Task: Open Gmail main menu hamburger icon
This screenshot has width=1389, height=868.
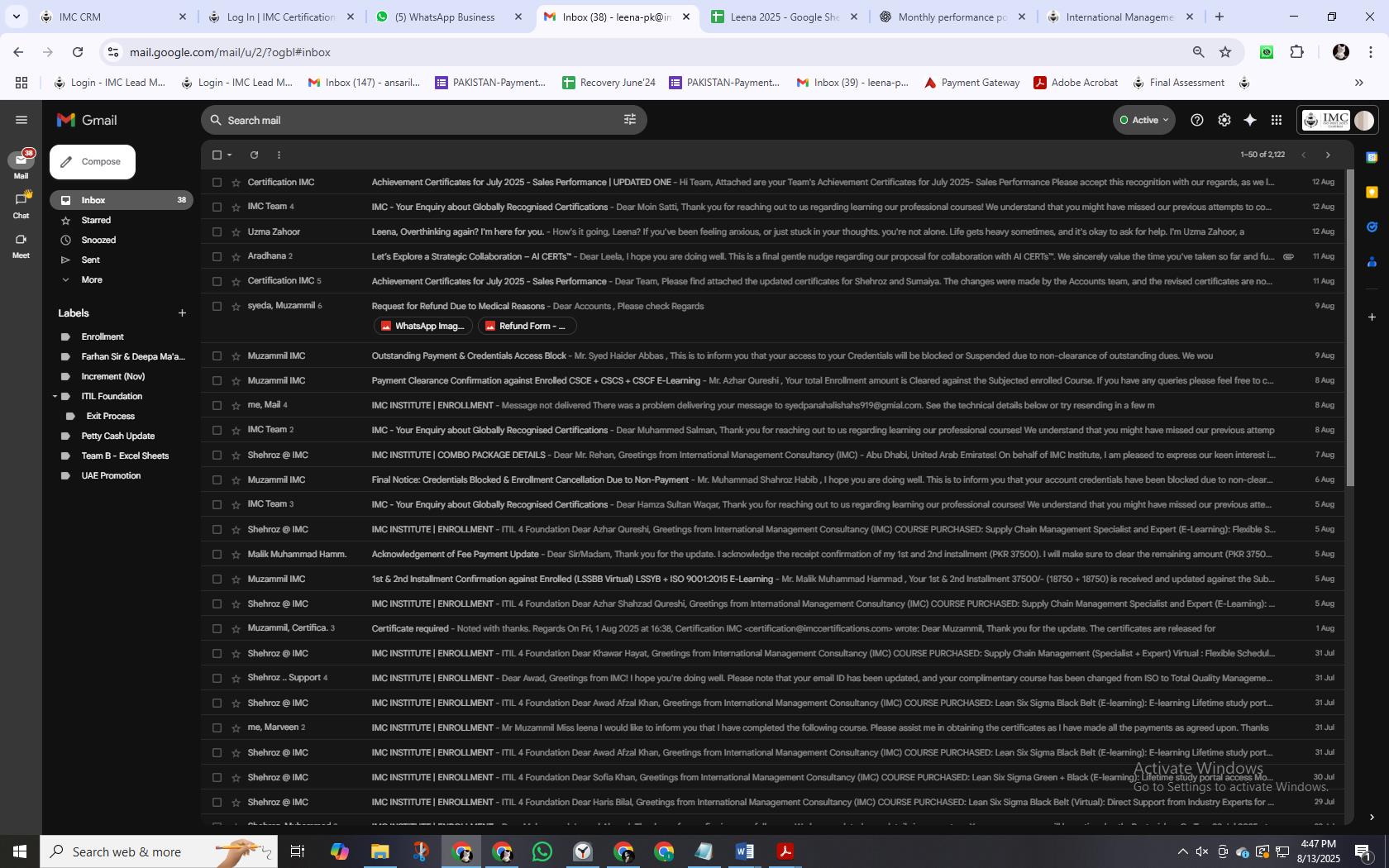Action: 21,120
